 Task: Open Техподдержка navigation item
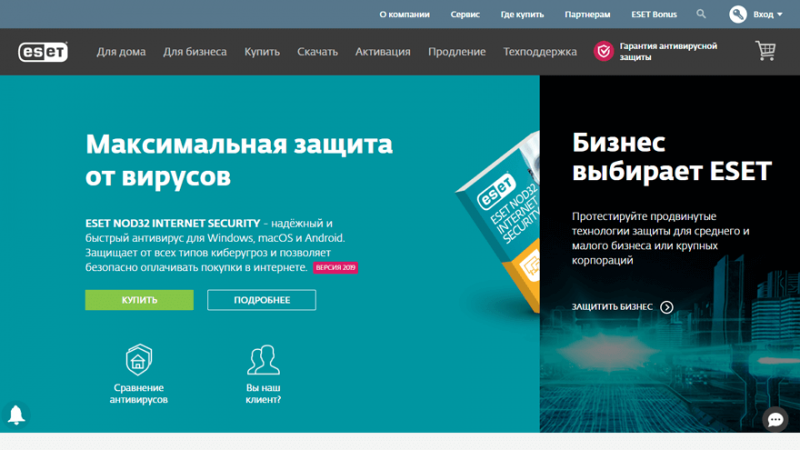(x=540, y=52)
